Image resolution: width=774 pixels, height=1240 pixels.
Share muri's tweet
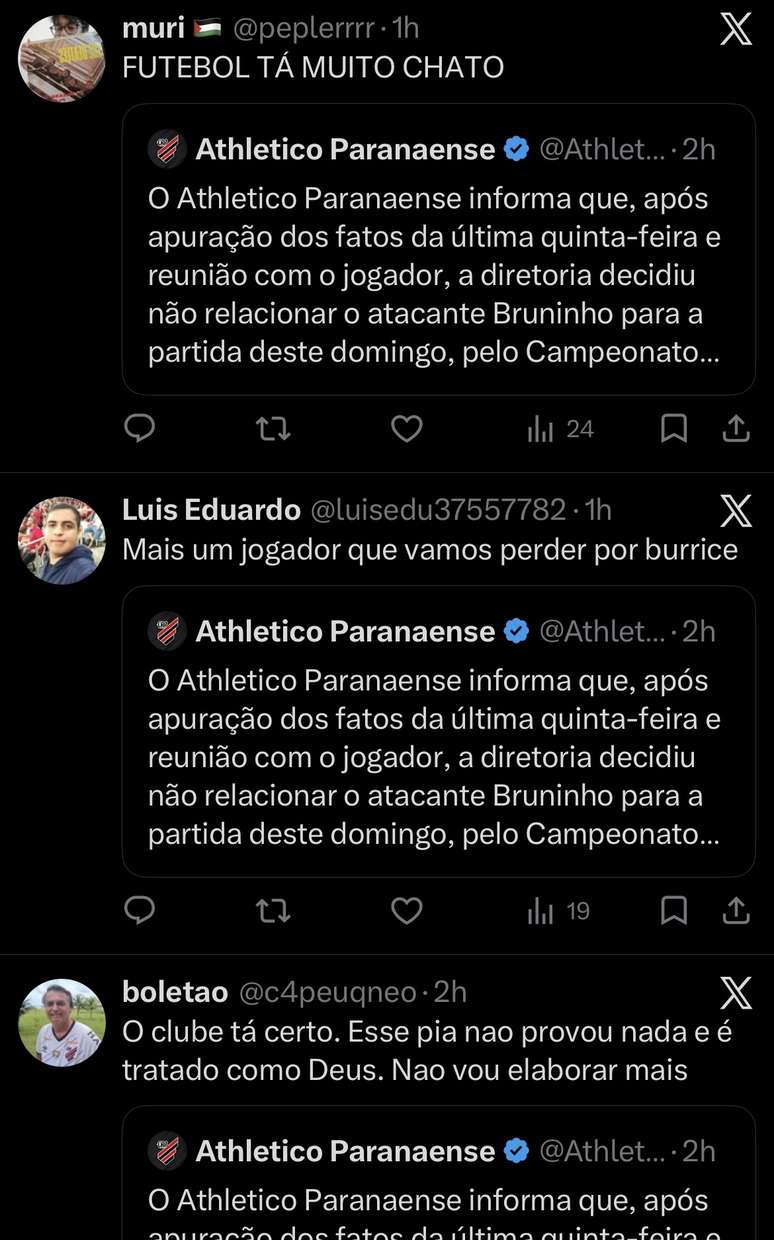736,429
